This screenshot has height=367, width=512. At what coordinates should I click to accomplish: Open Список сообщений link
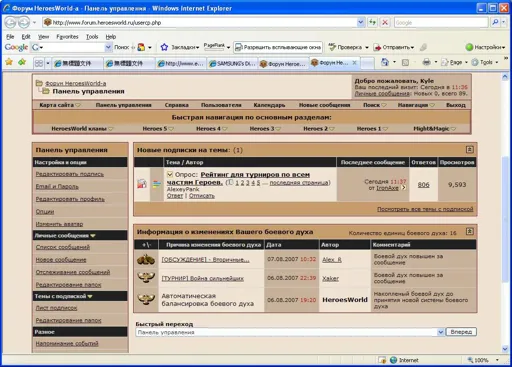(x=63, y=247)
